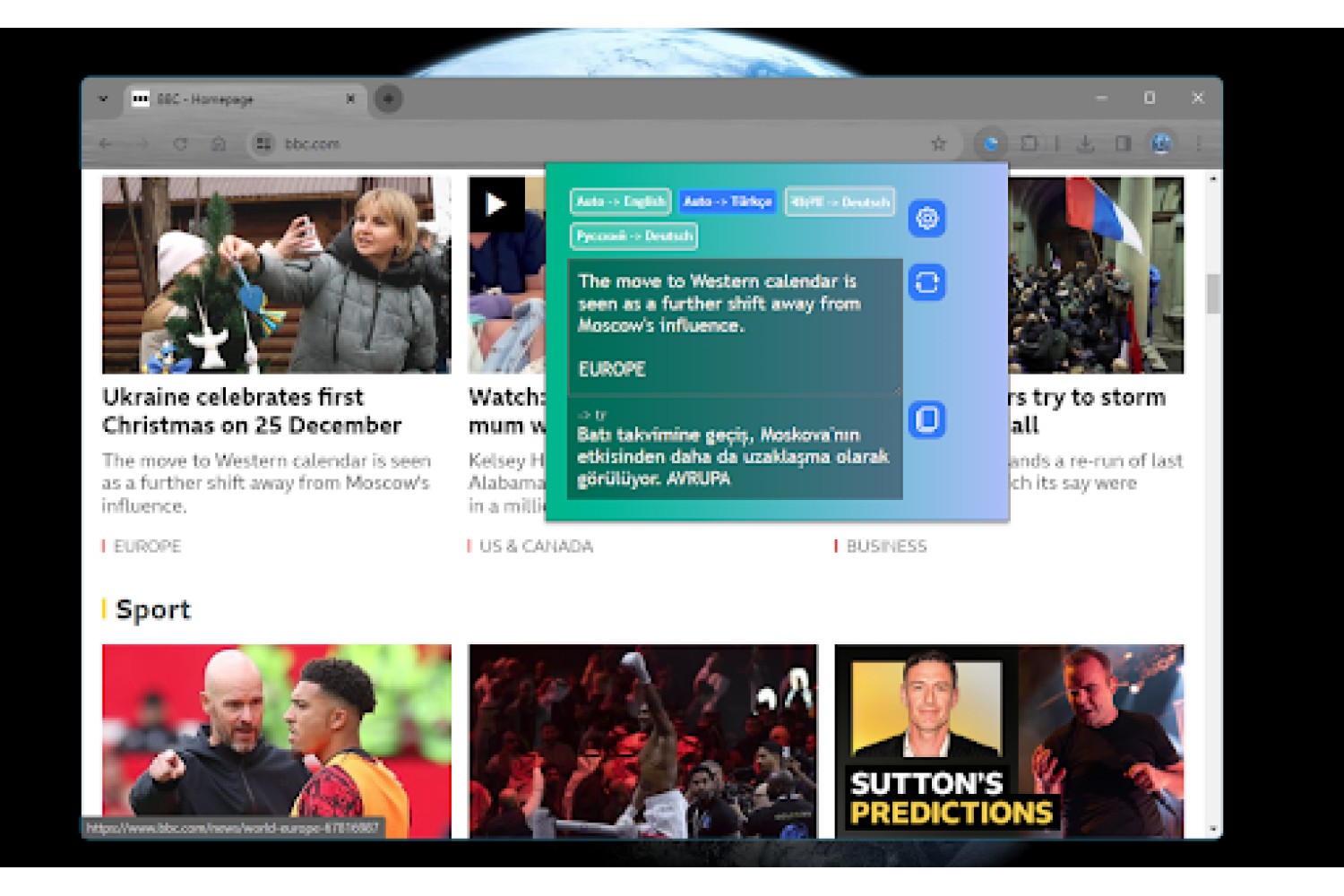Open a new tab with the plus button
Viewport: 1344px width, 896px height.
[388, 99]
